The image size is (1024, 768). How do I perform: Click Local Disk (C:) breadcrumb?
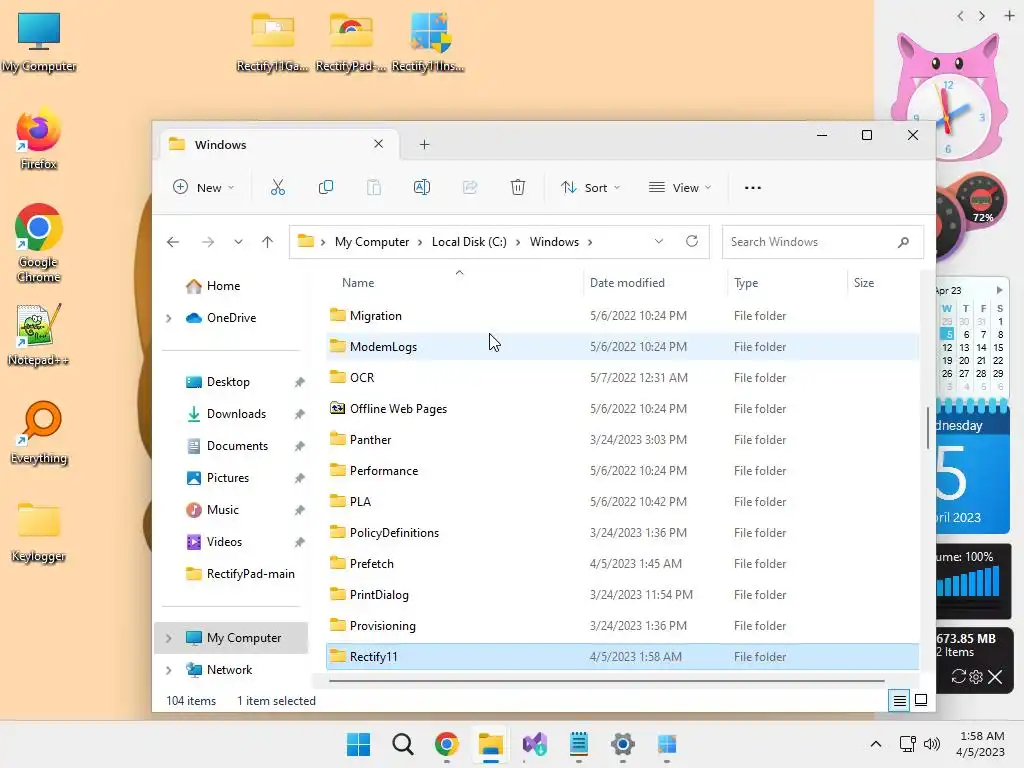(x=469, y=242)
